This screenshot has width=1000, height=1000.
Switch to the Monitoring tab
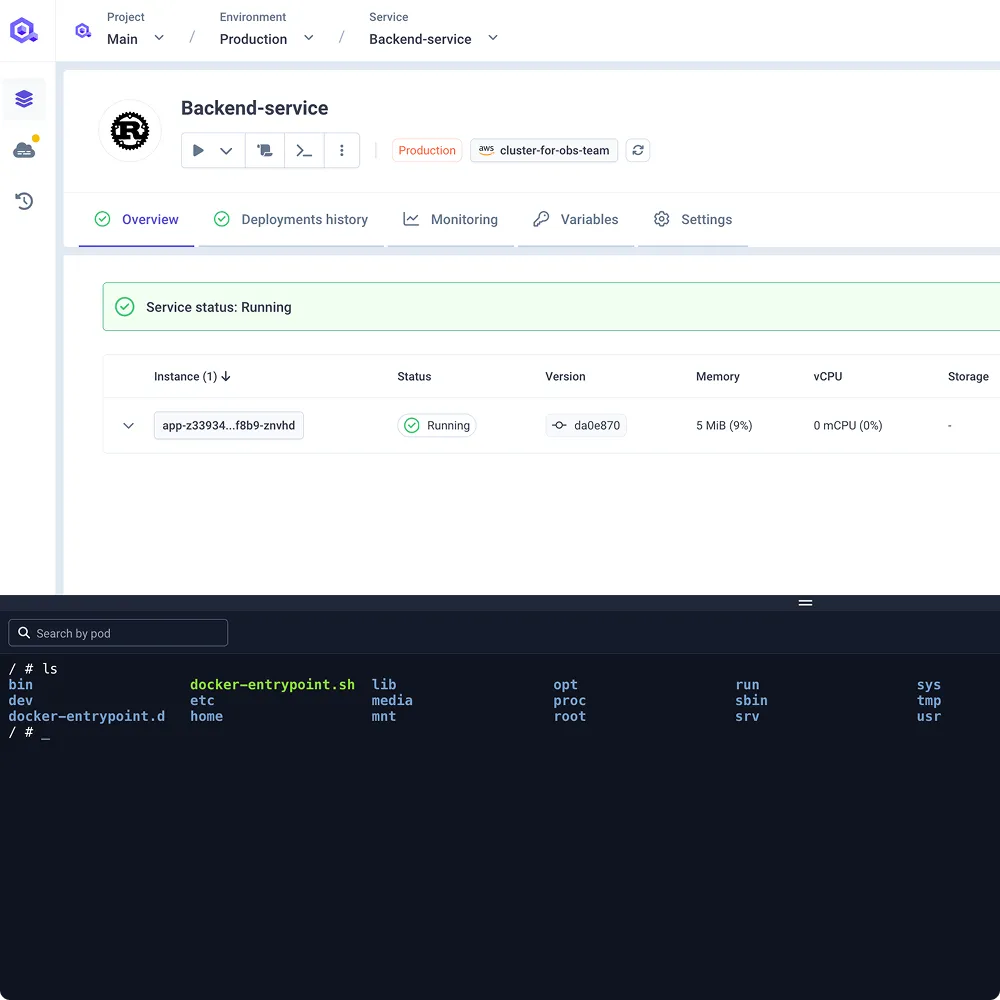tap(450, 219)
